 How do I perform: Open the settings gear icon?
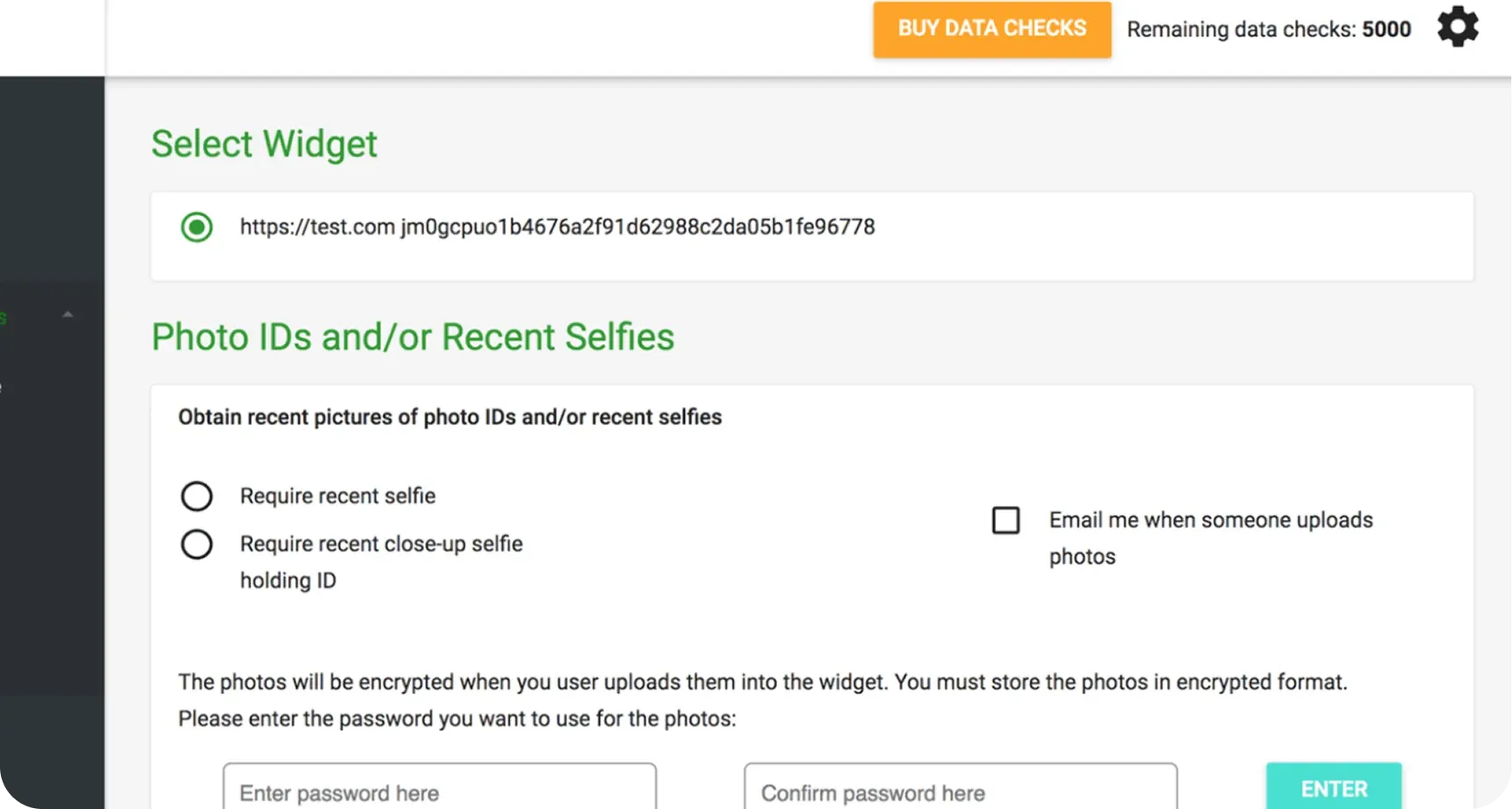1458,27
